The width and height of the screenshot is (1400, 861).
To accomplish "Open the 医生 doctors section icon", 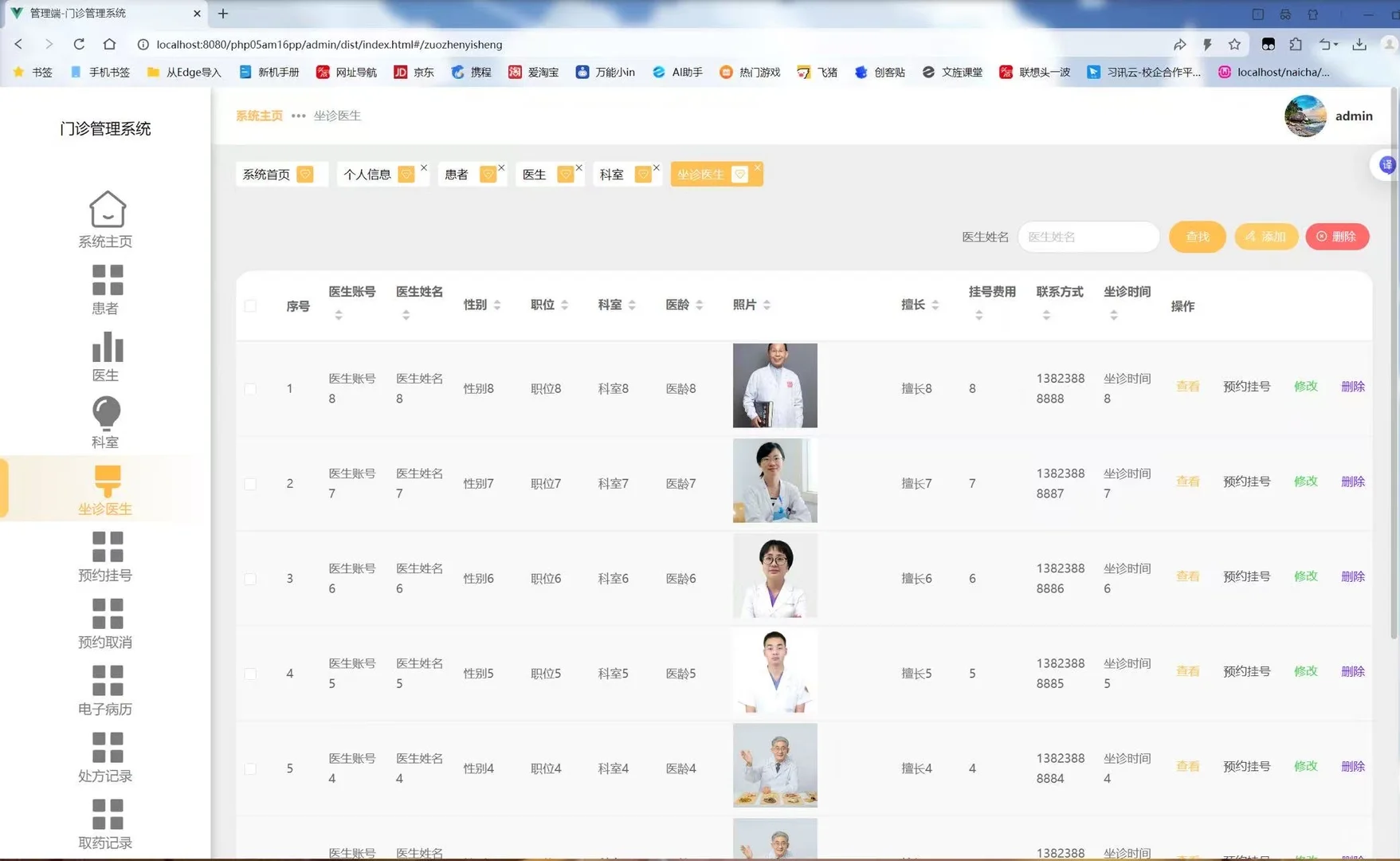I will pos(106,344).
